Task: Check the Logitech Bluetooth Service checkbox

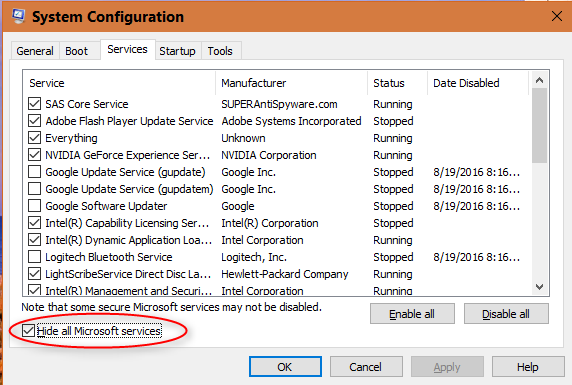Action: coord(34,257)
